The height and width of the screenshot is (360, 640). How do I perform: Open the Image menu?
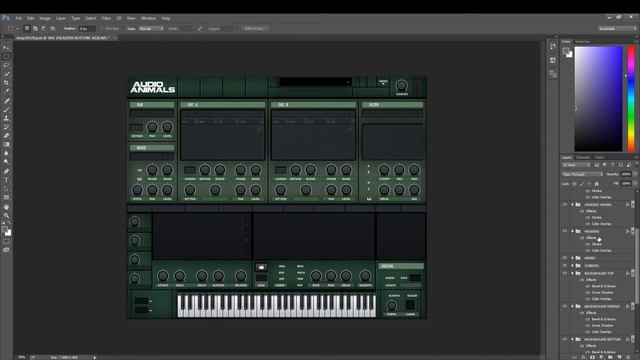[x=45, y=18]
